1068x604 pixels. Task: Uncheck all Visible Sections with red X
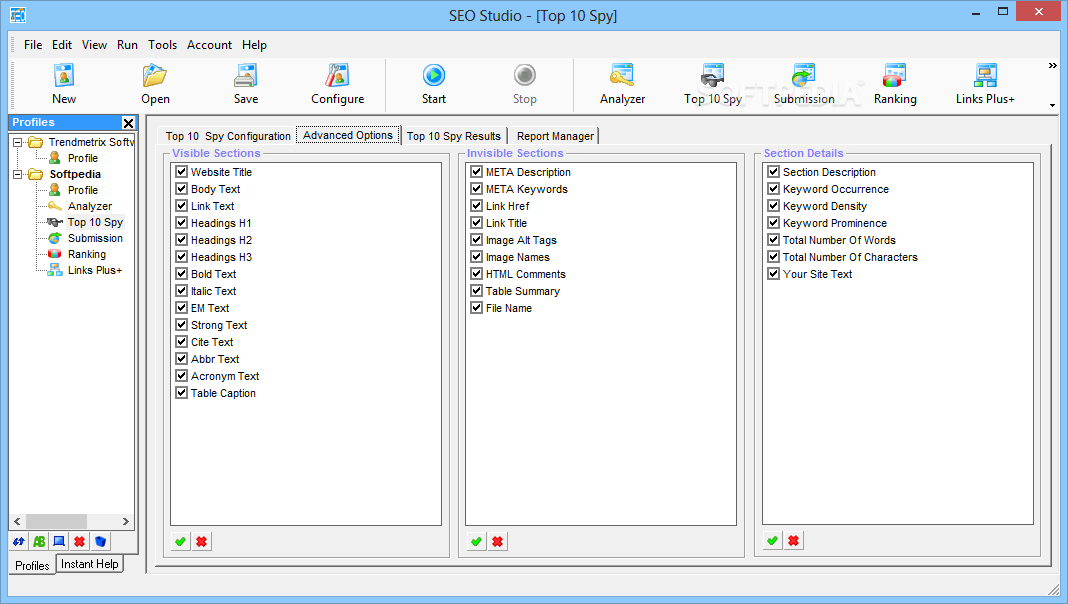coord(202,541)
